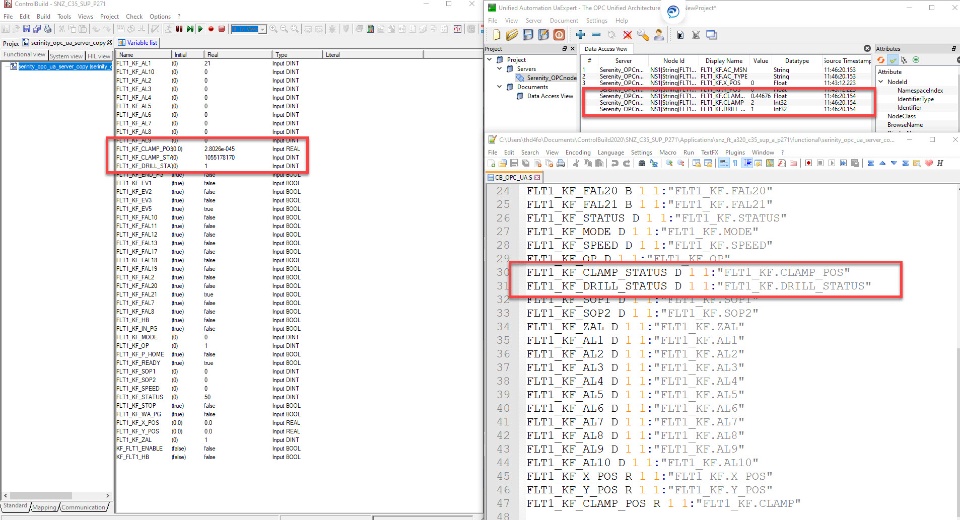
Task: Click the Pause simulation icon in ControlBuild
Action: 179,29
